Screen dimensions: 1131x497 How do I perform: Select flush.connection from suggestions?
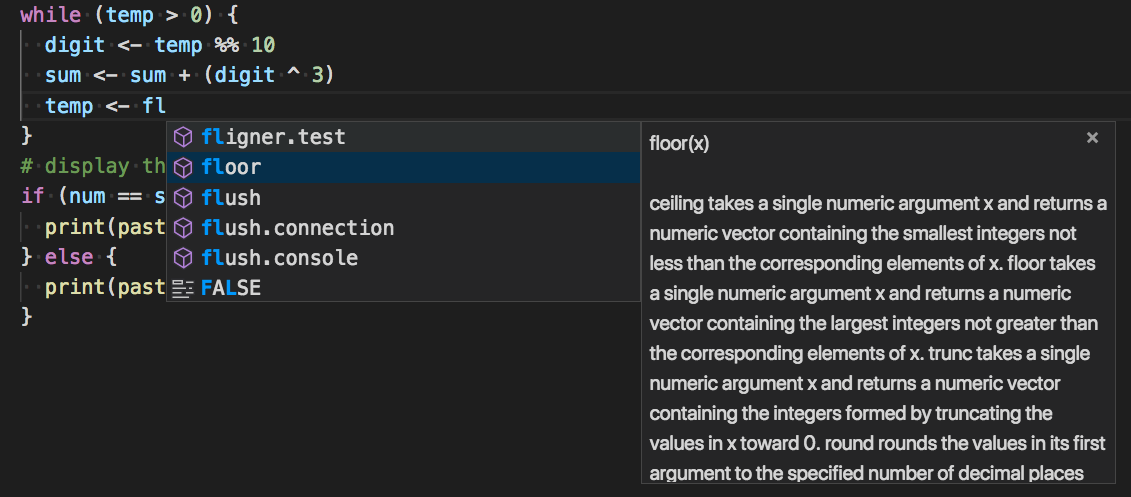pos(297,228)
